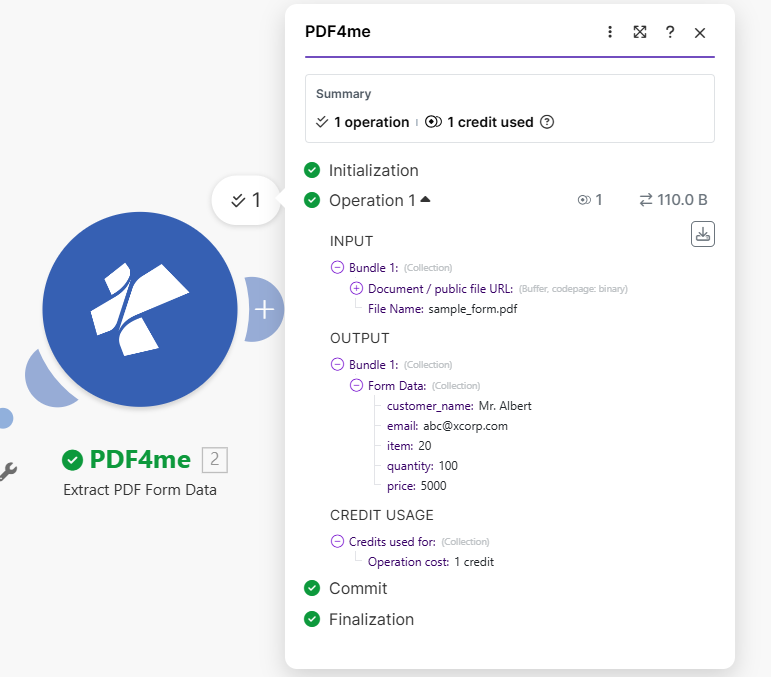The image size is (771, 677).
Task: Click the credit used info icon
Action: point(547,122)
